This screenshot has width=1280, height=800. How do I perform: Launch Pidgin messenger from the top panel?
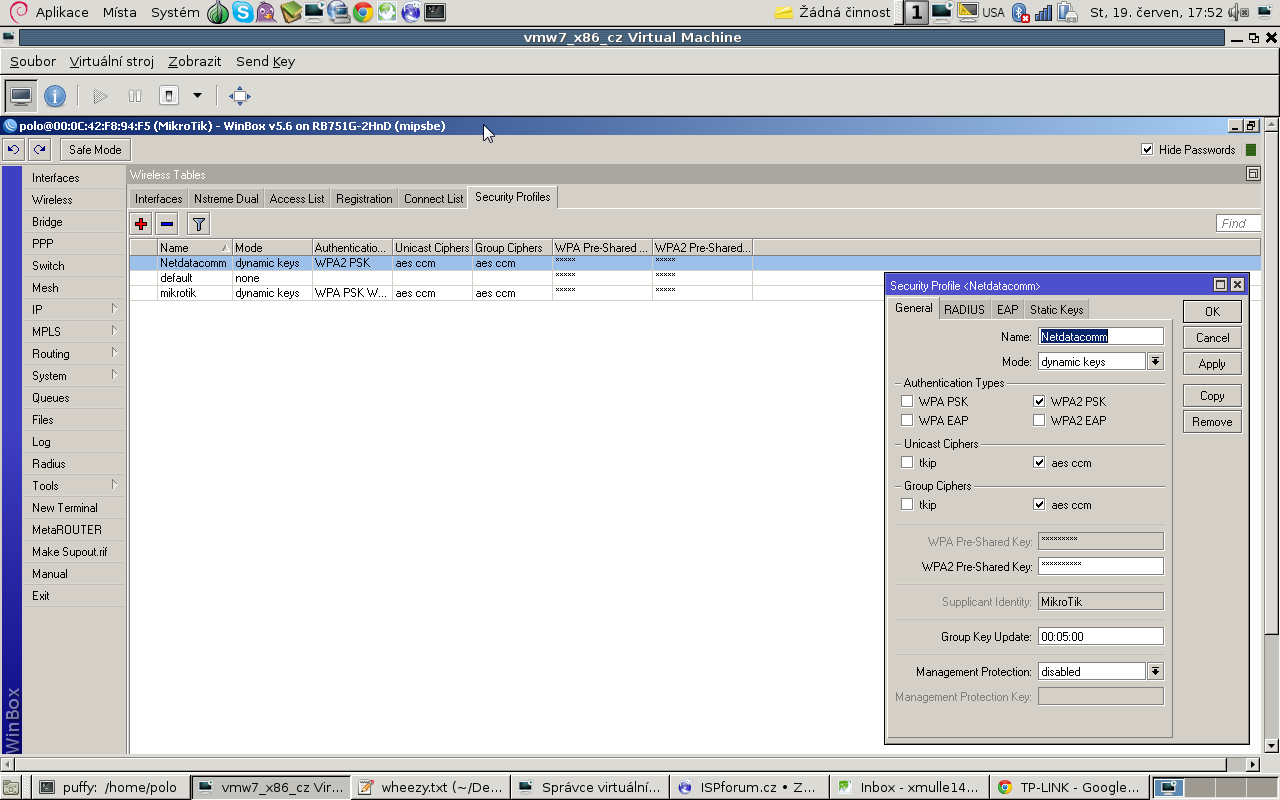[x=266, y=12]
